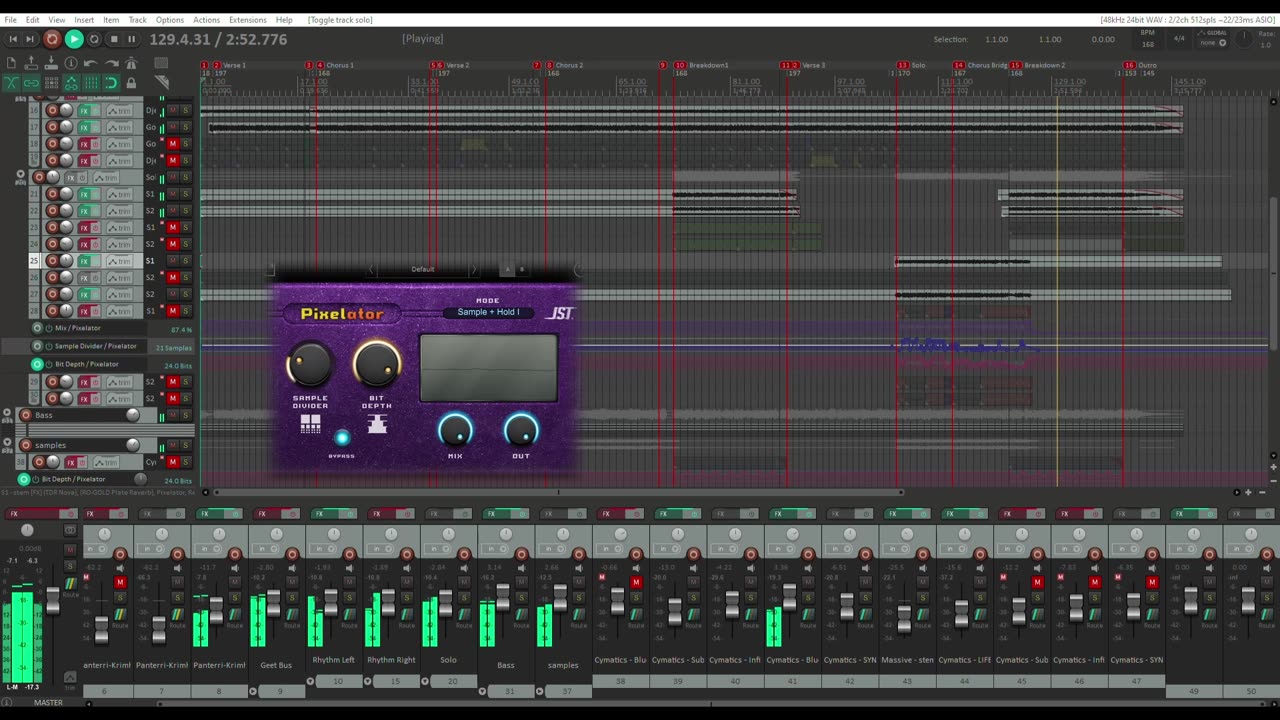Click the Sample Divider knob in Pixelator
Screen dimensions: 1280x720
click(310, 364)
